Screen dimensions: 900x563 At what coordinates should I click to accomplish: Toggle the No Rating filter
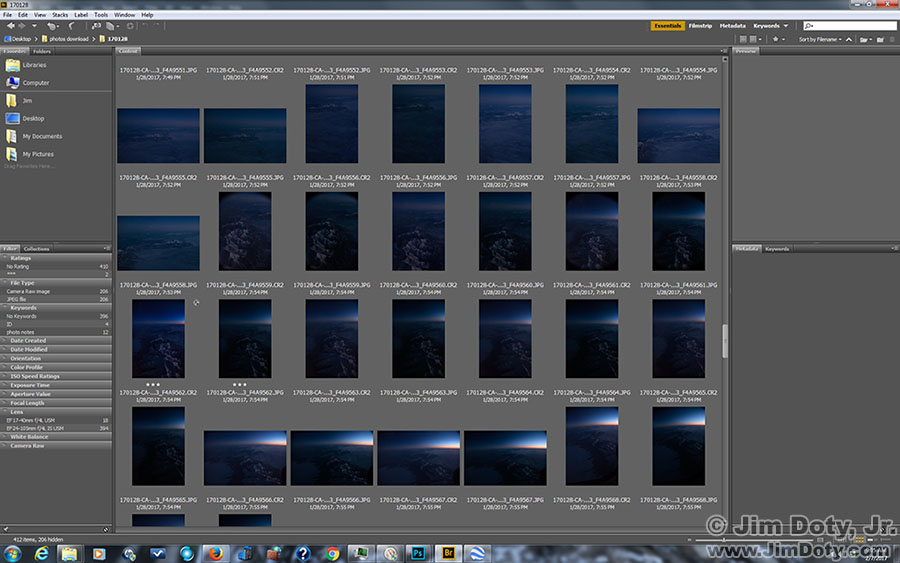coord(56,267)
